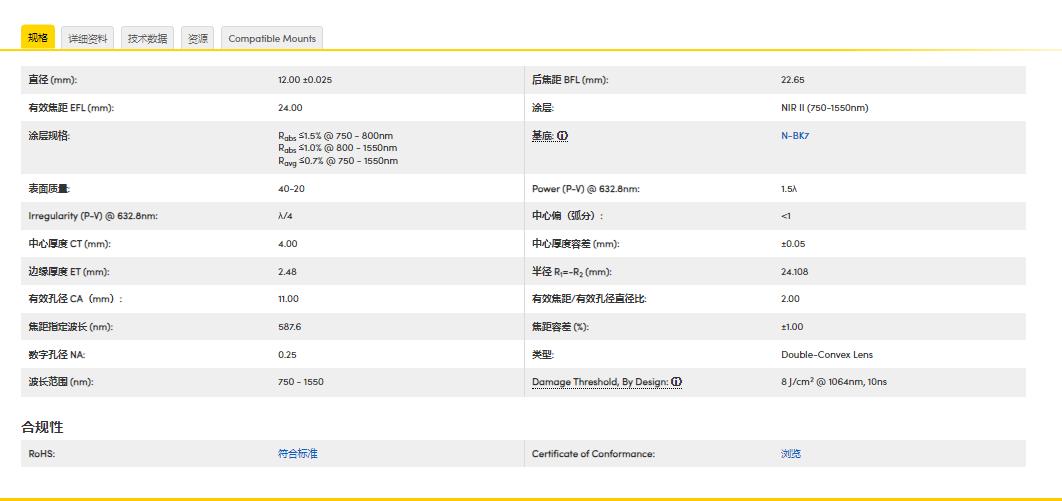
Task: Open the N-BK7 substrate link
Action: point(794,136)
